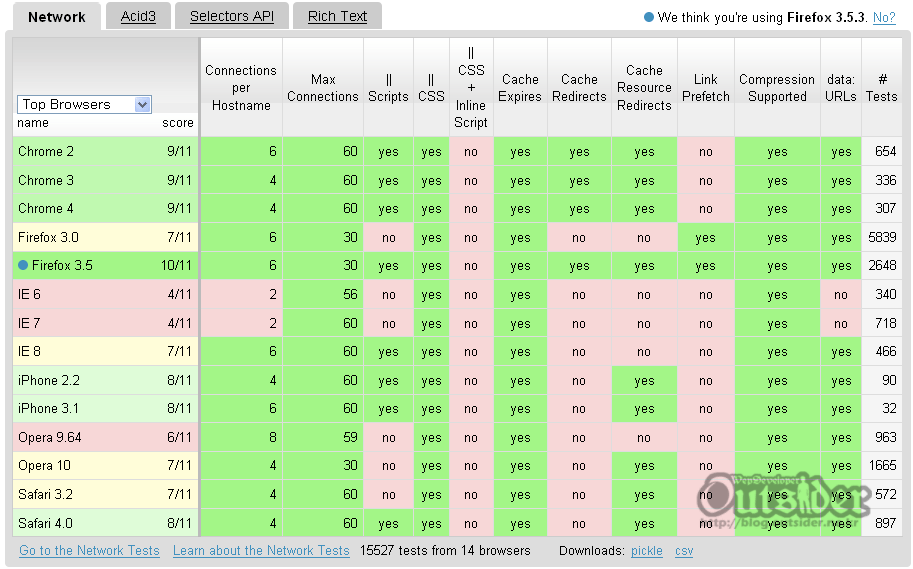Click Cache Resource Redirects 'yes' for iPhone 2.2
Screen dimensions: 913x569
644,380
